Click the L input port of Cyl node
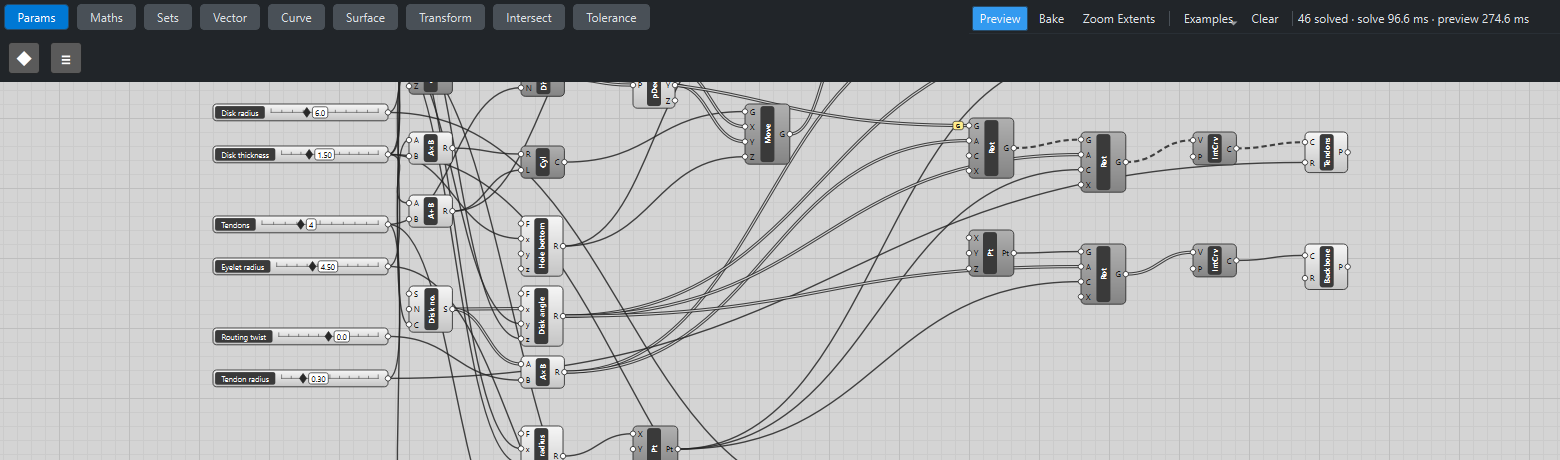The image size is (1560, 460). (x=523, y=169)
